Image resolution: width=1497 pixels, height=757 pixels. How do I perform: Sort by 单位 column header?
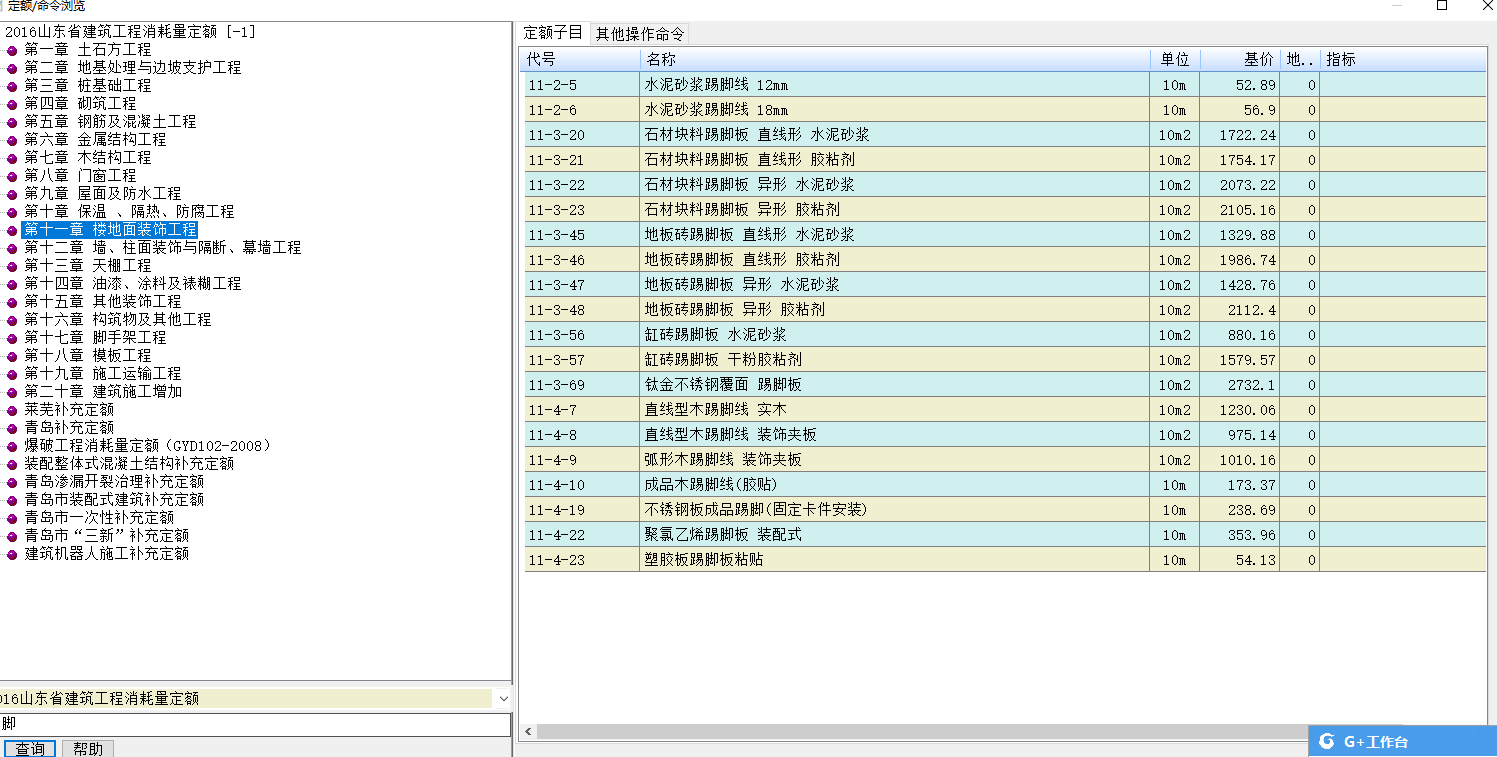pyautogui.click(x=1175, y=60)
